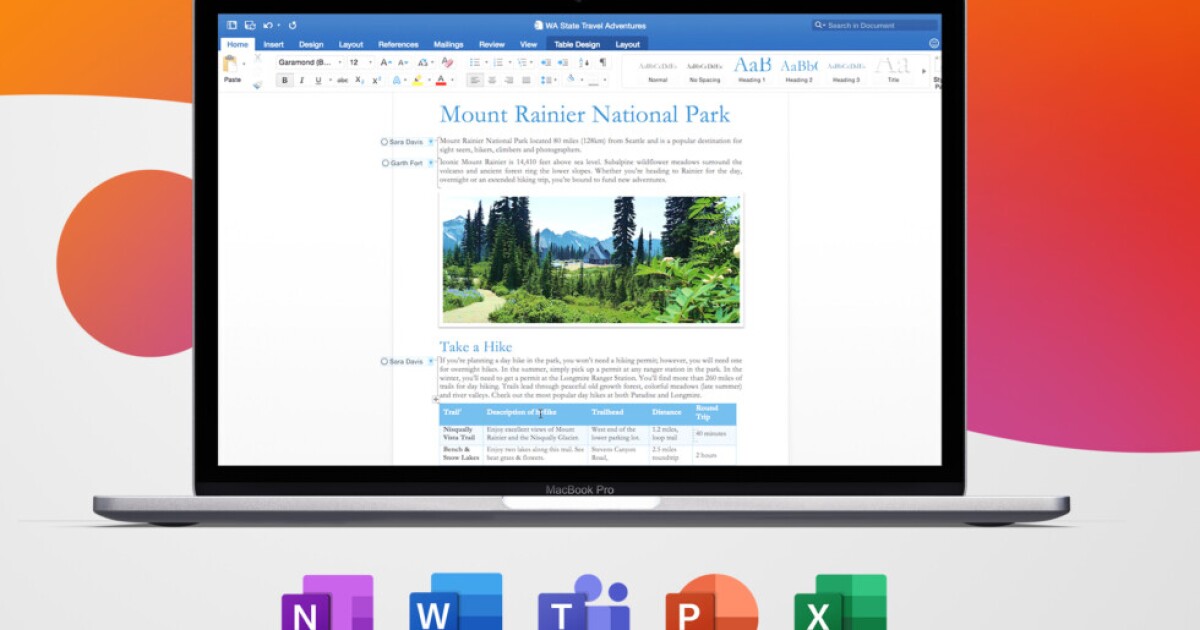Click the sidebar layout icon in title bar
This screenshot has width=1200, height=630.
coord(232,25)
